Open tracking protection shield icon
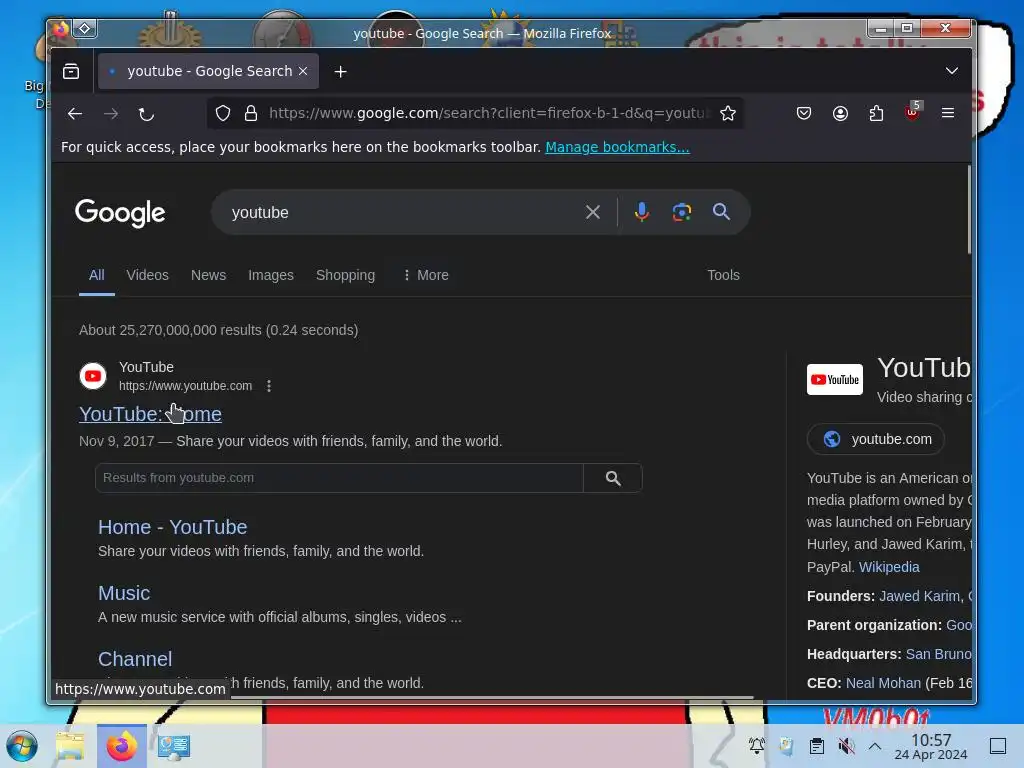This screenshot has height=768, width=1024. click(223, 114)
